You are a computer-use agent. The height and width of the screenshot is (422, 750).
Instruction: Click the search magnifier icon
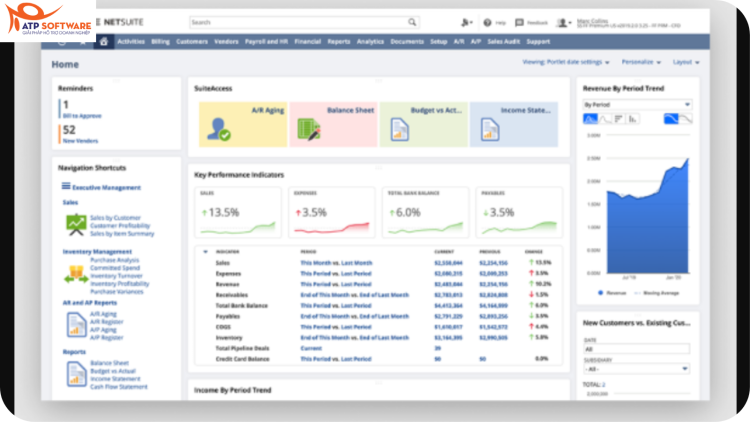[412, 22]
